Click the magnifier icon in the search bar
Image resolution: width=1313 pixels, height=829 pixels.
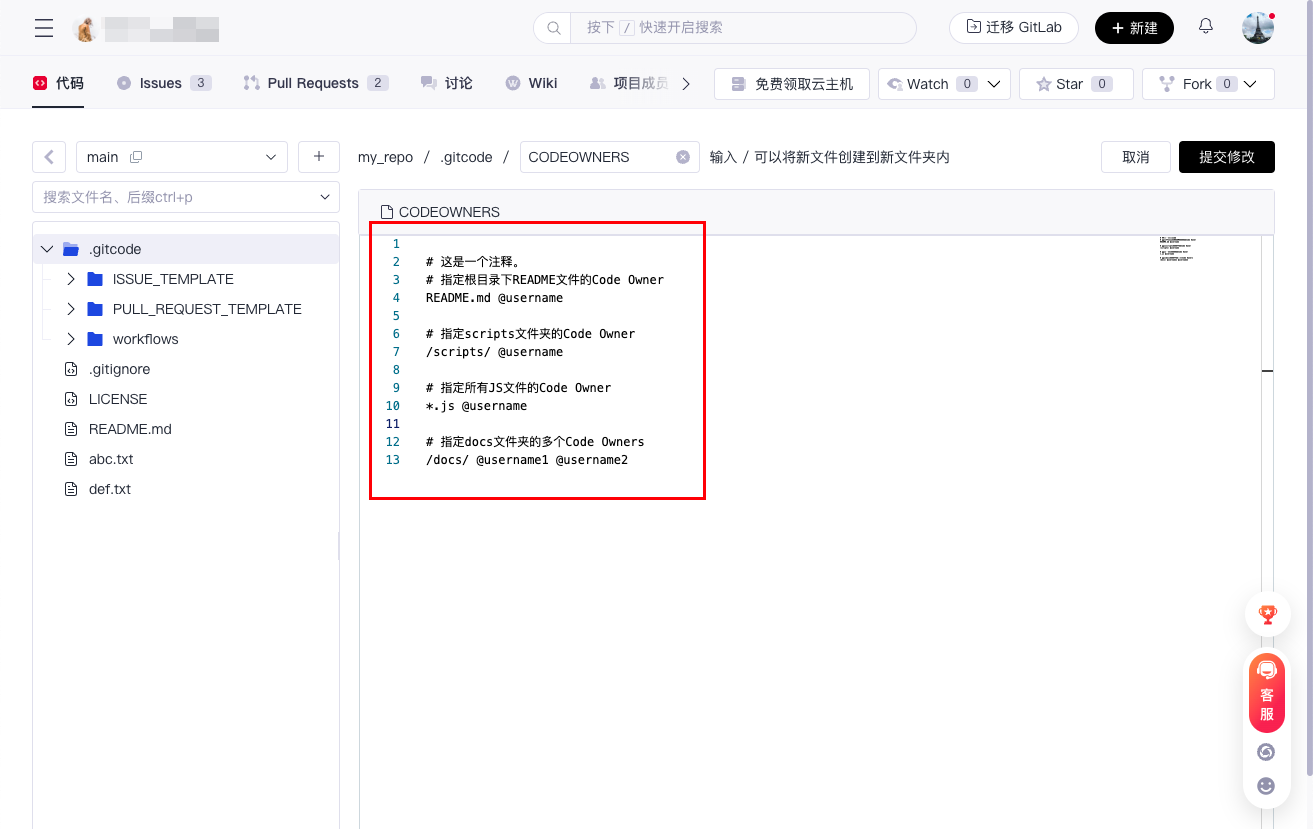[x=553, y=27]
